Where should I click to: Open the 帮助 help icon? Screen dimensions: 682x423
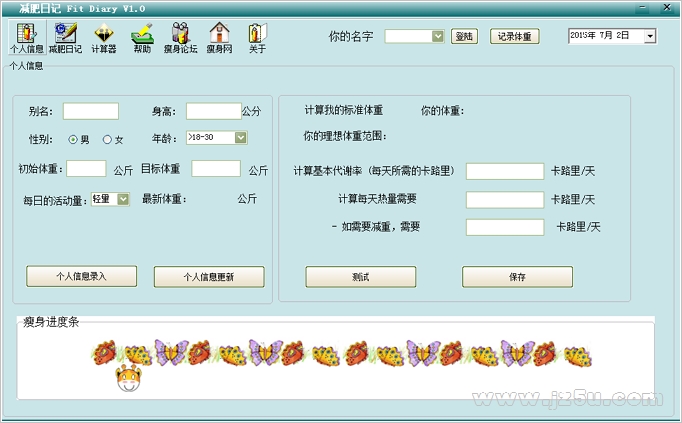[x=142, y=38]
